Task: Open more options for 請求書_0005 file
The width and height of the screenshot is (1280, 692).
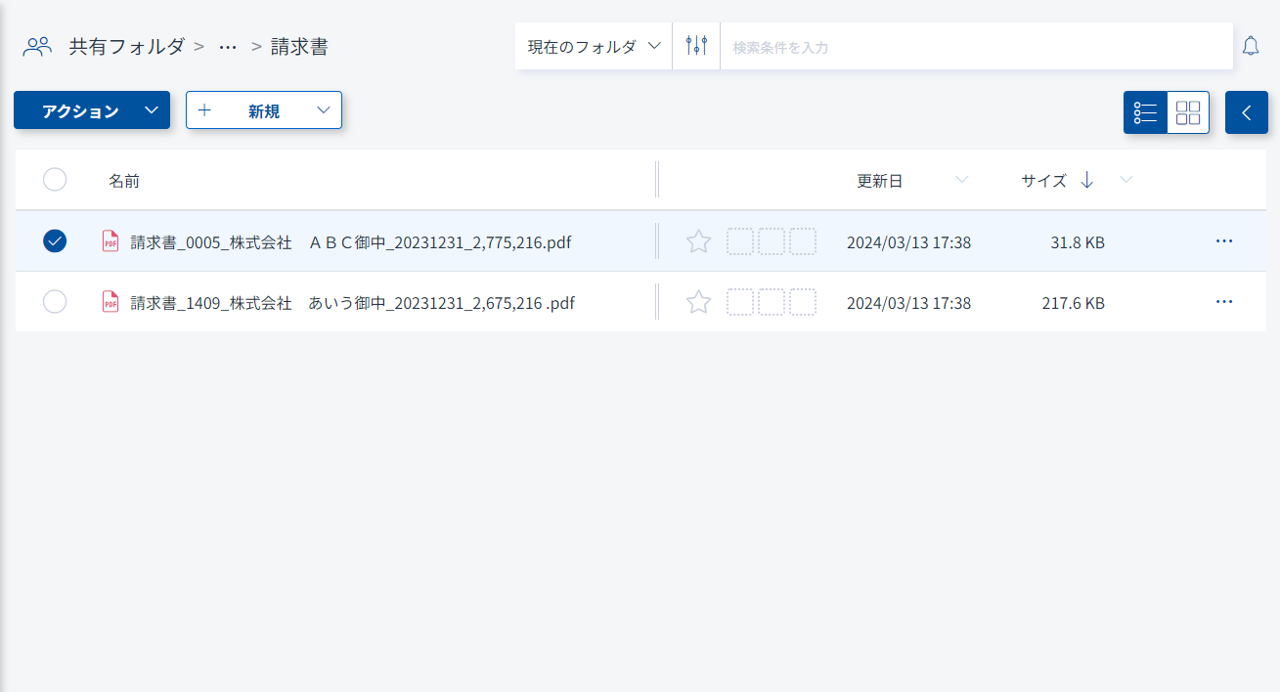Action: 1223,241
